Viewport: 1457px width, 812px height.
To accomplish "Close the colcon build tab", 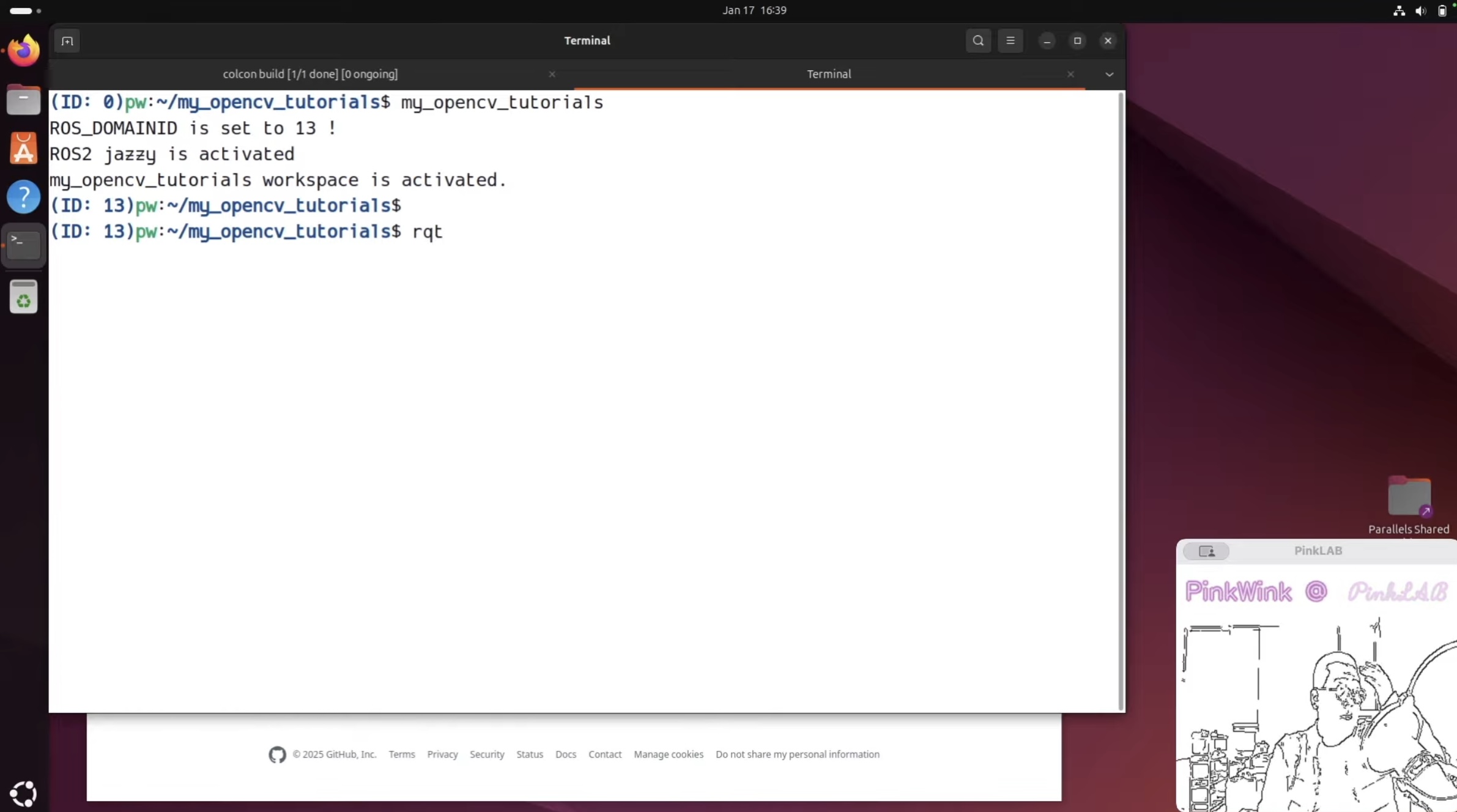I will (552, 74).
